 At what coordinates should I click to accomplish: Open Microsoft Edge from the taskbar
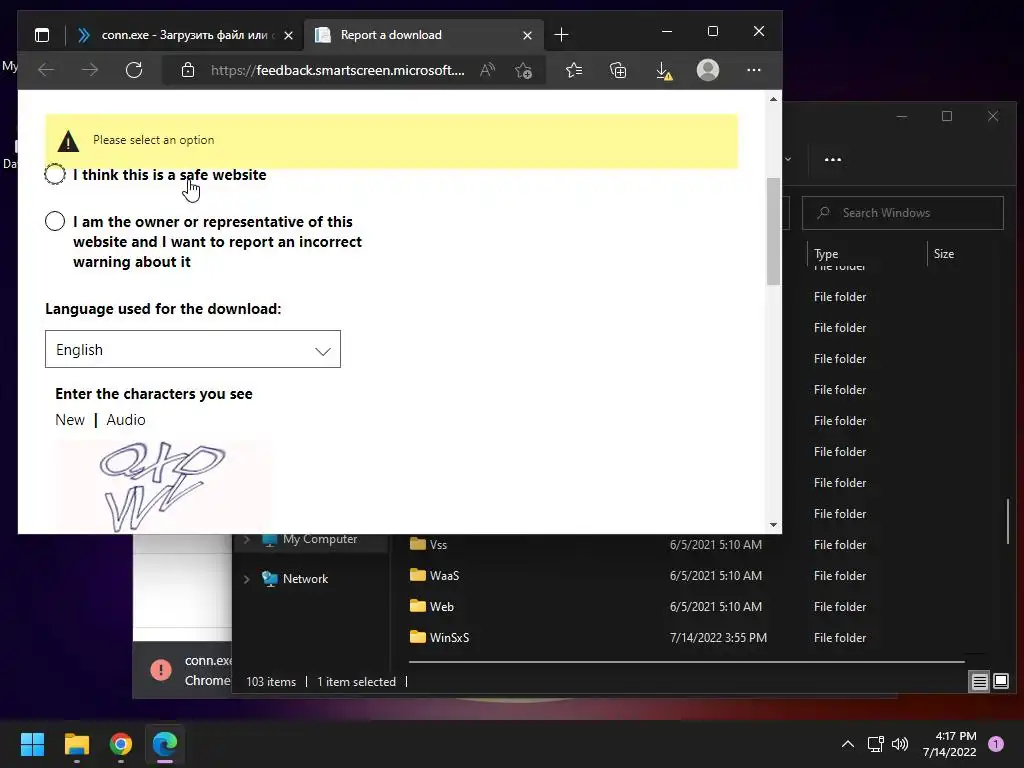[165, 744]
